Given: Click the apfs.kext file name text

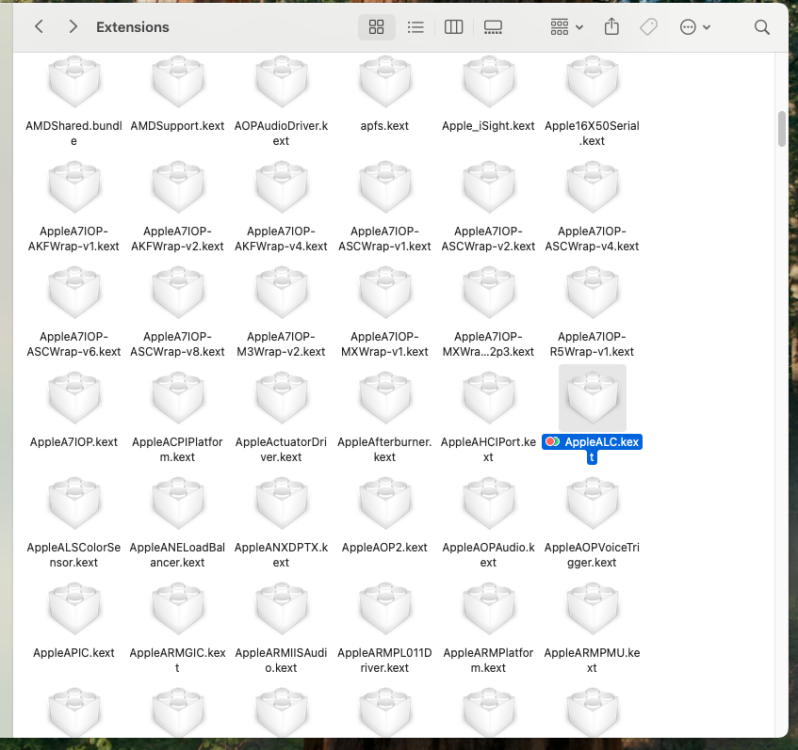Looking at the screenshot, I should 384,126.
